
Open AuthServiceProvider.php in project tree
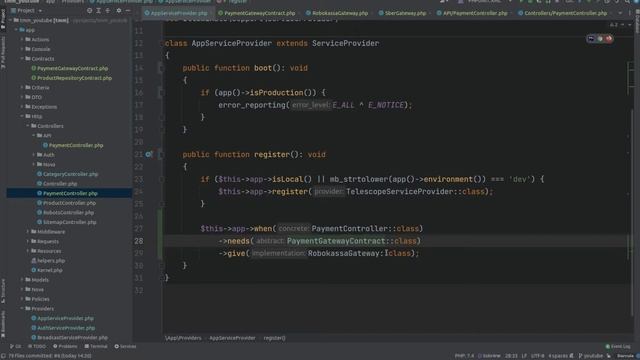coord(63,328)
